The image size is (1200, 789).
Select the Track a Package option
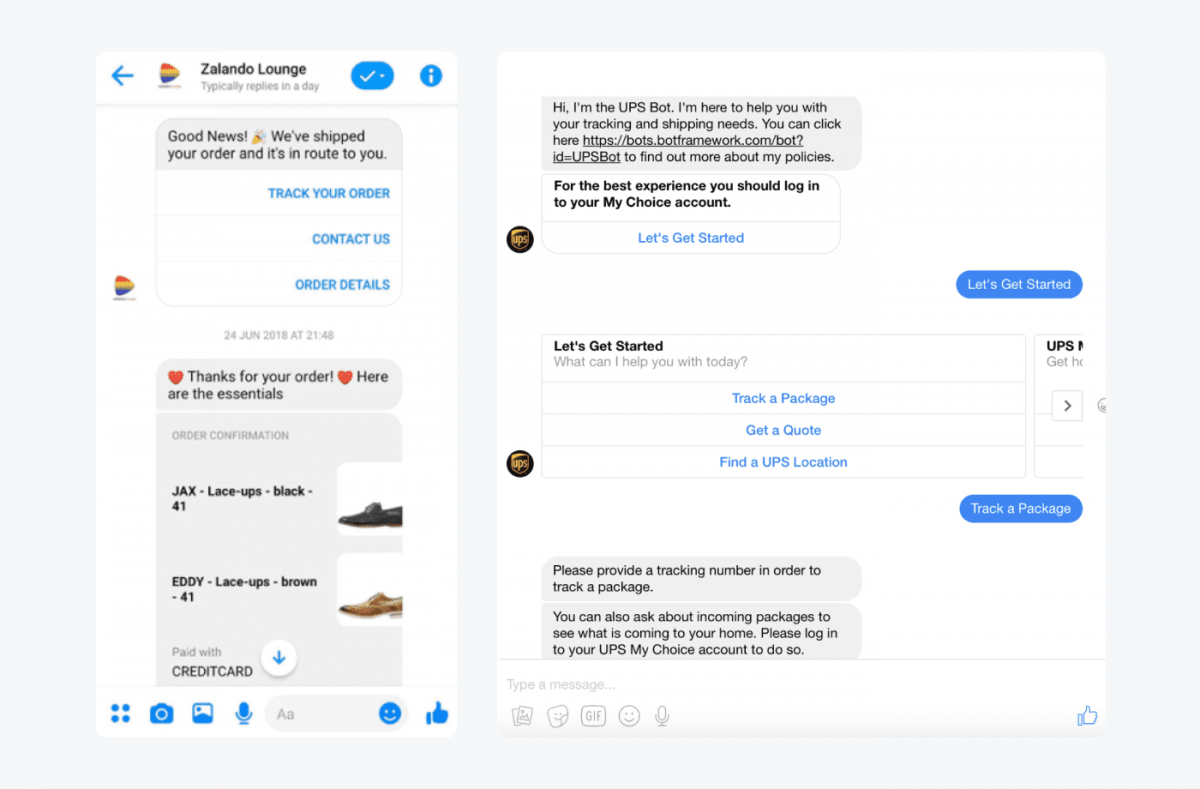tap(783, 398)
